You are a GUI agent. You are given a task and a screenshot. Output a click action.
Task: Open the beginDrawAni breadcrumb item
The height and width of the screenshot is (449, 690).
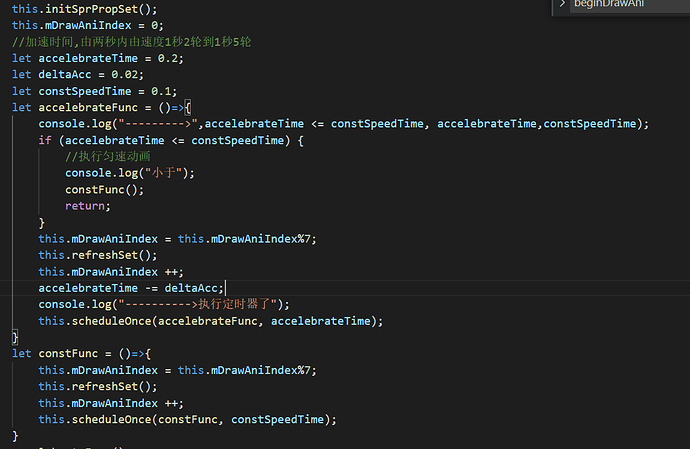(x=609, y=4)
